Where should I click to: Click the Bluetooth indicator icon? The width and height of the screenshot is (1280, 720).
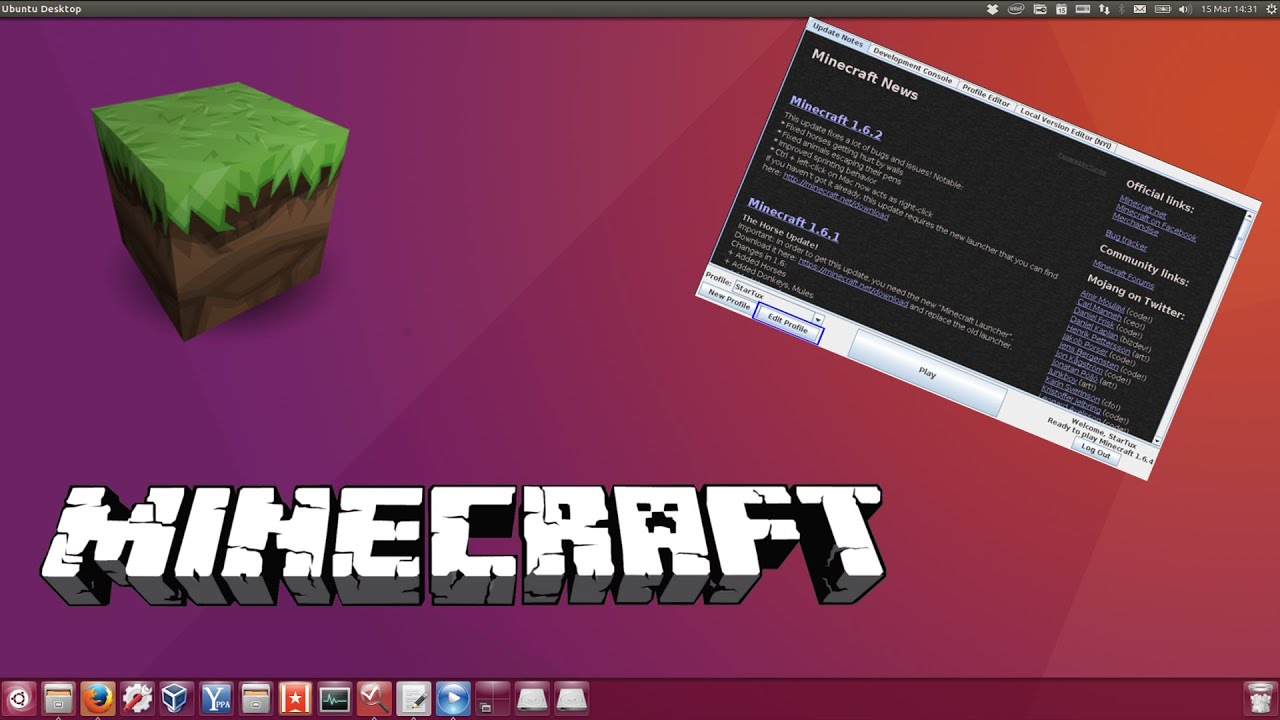[1122, 9]
